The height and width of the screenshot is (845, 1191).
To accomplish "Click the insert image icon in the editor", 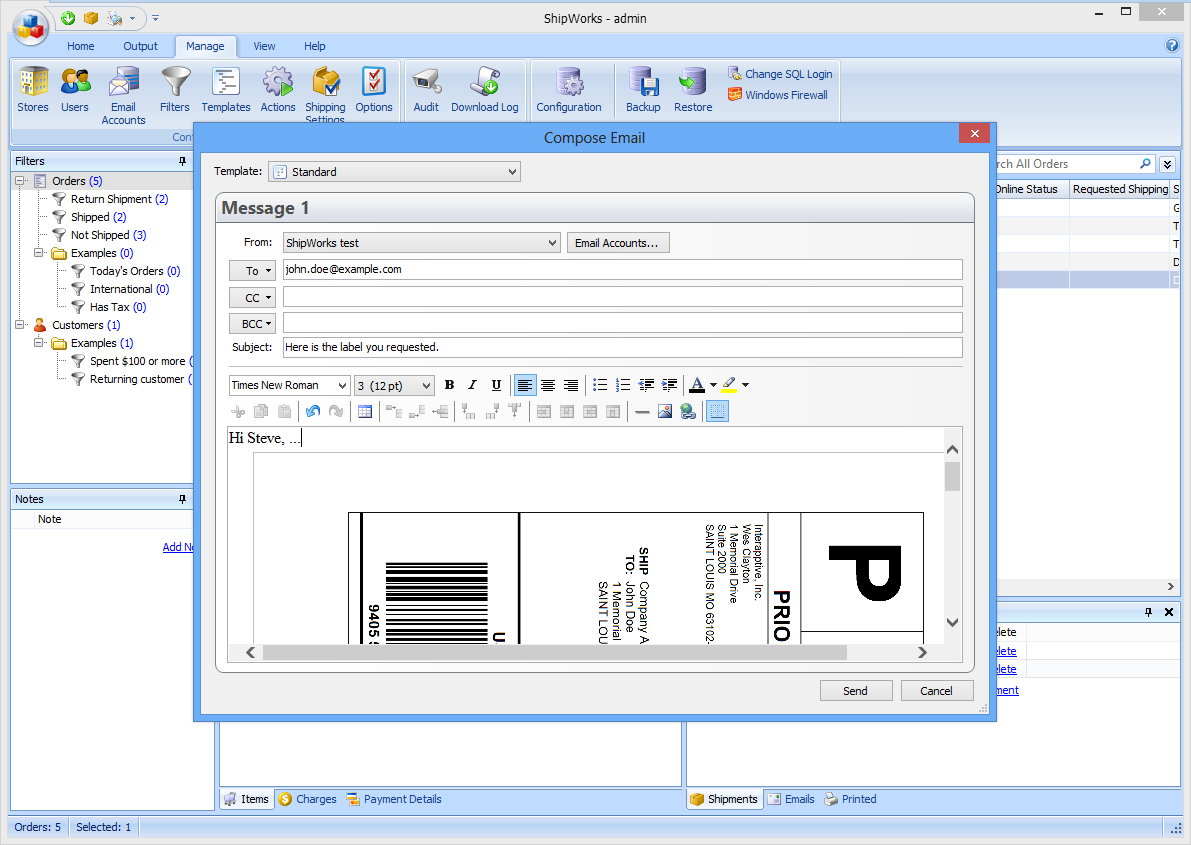I will tap(665, 410).
